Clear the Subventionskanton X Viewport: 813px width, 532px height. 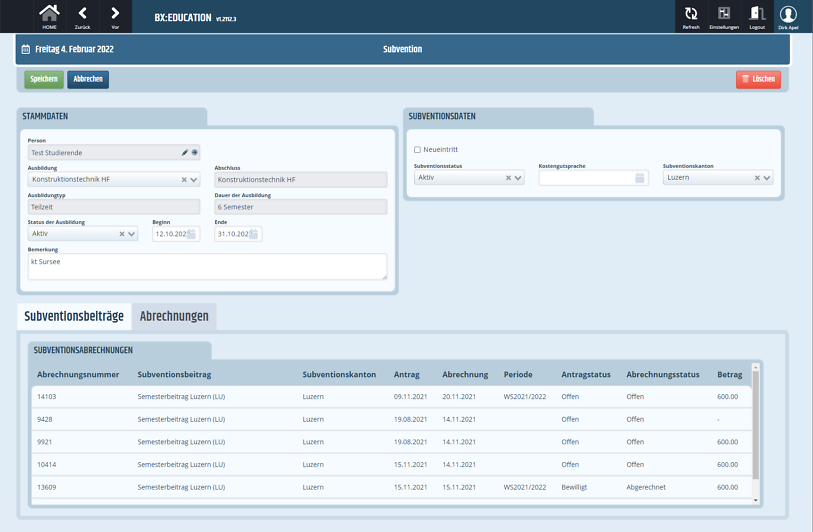[757, 178]
